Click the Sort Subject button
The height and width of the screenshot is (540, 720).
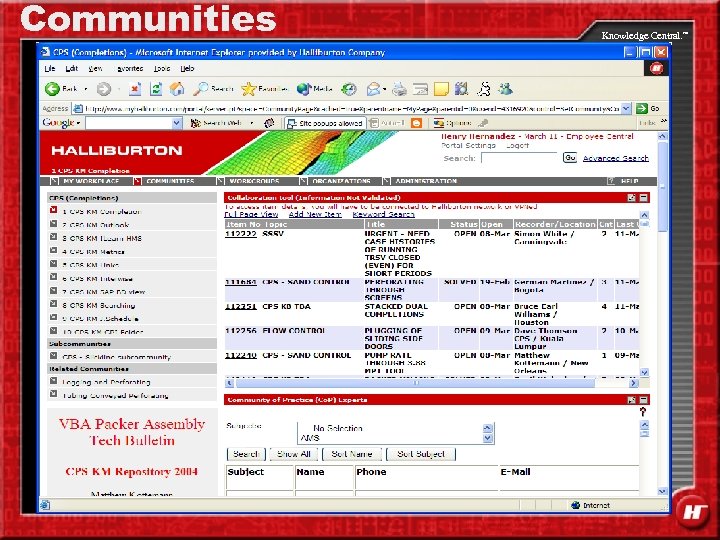click(x=421, y=454)
